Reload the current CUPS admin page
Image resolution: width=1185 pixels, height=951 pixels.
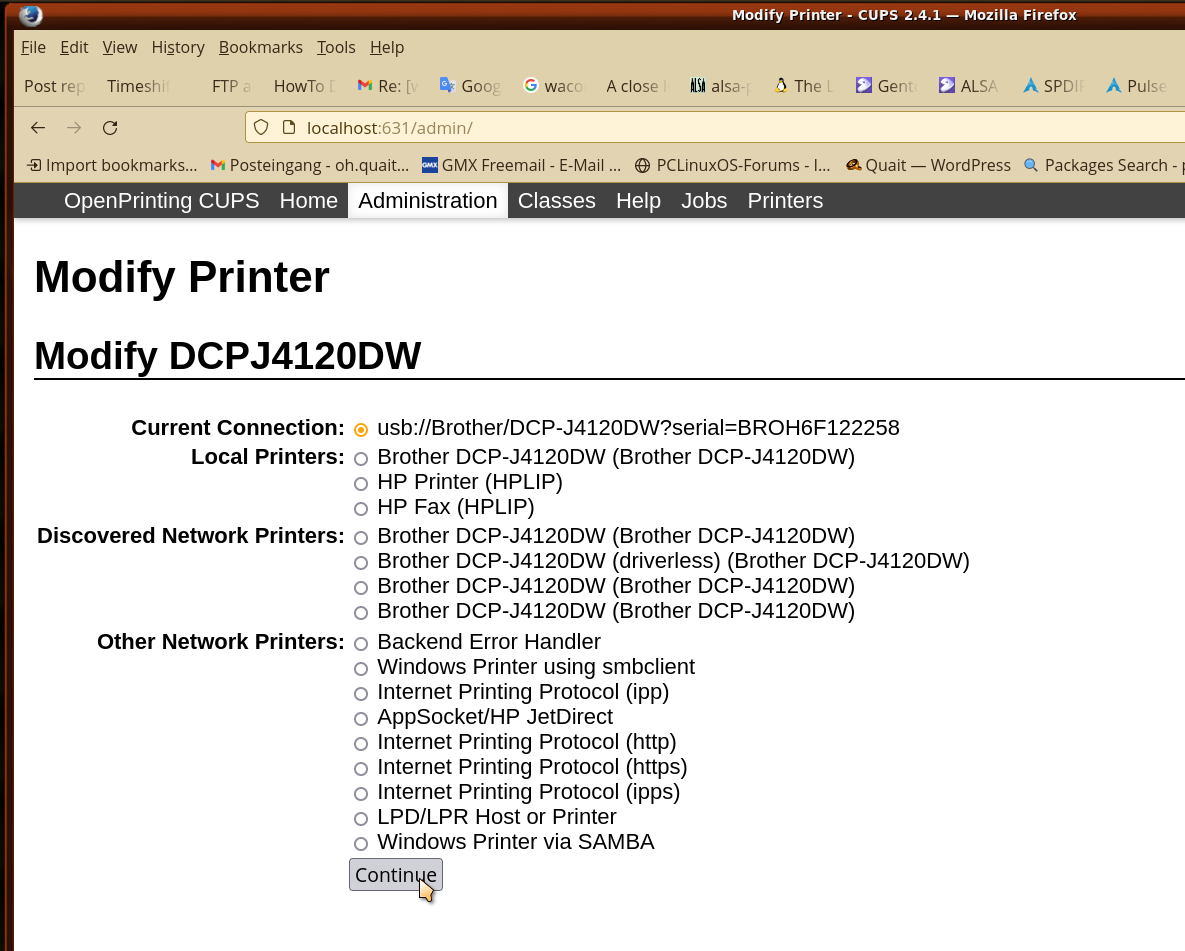point(110,127)
